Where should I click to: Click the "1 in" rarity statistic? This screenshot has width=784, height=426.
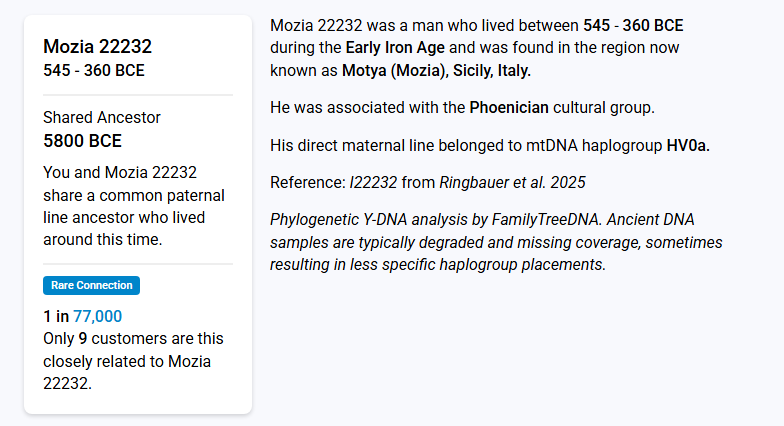[x=56, y=316]
